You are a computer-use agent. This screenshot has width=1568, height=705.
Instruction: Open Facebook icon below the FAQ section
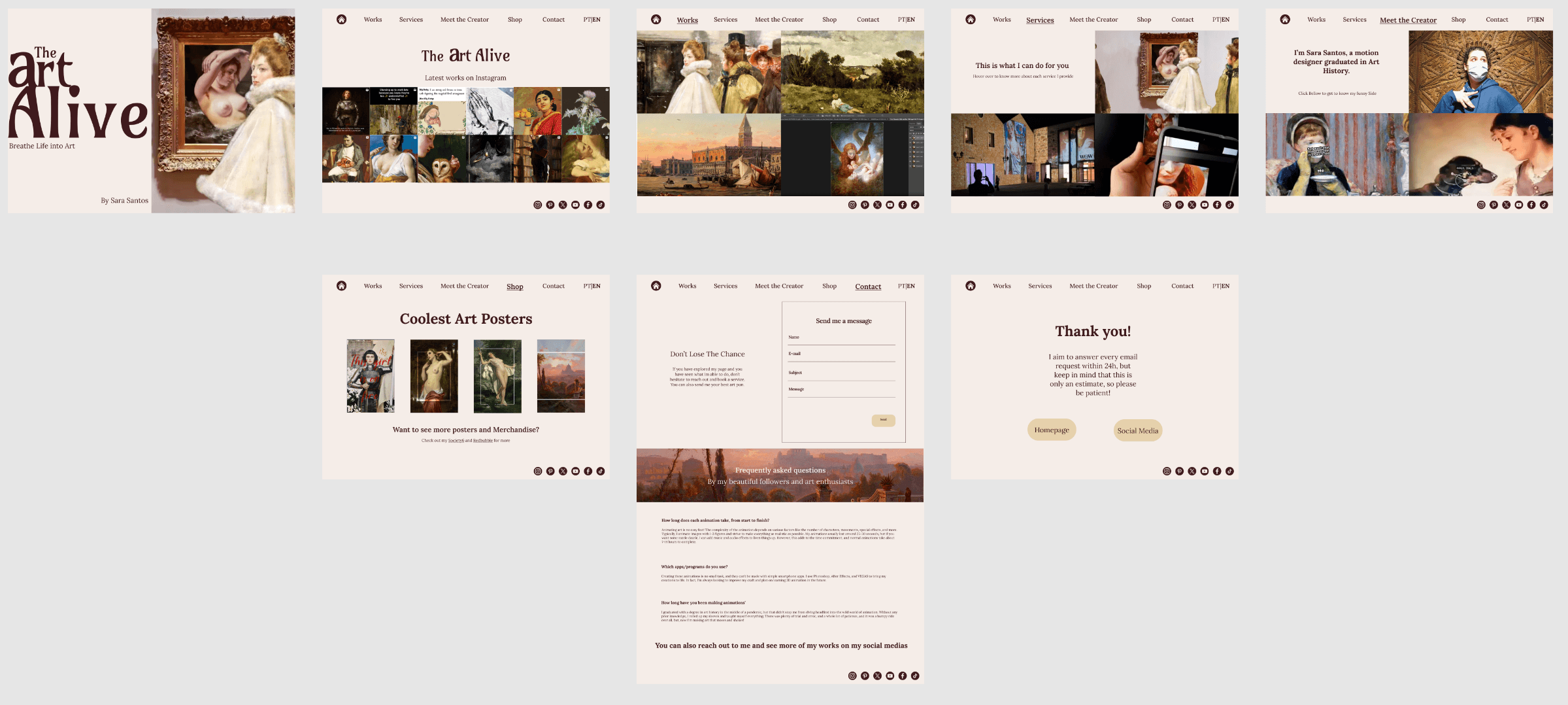tap(903, 676)
